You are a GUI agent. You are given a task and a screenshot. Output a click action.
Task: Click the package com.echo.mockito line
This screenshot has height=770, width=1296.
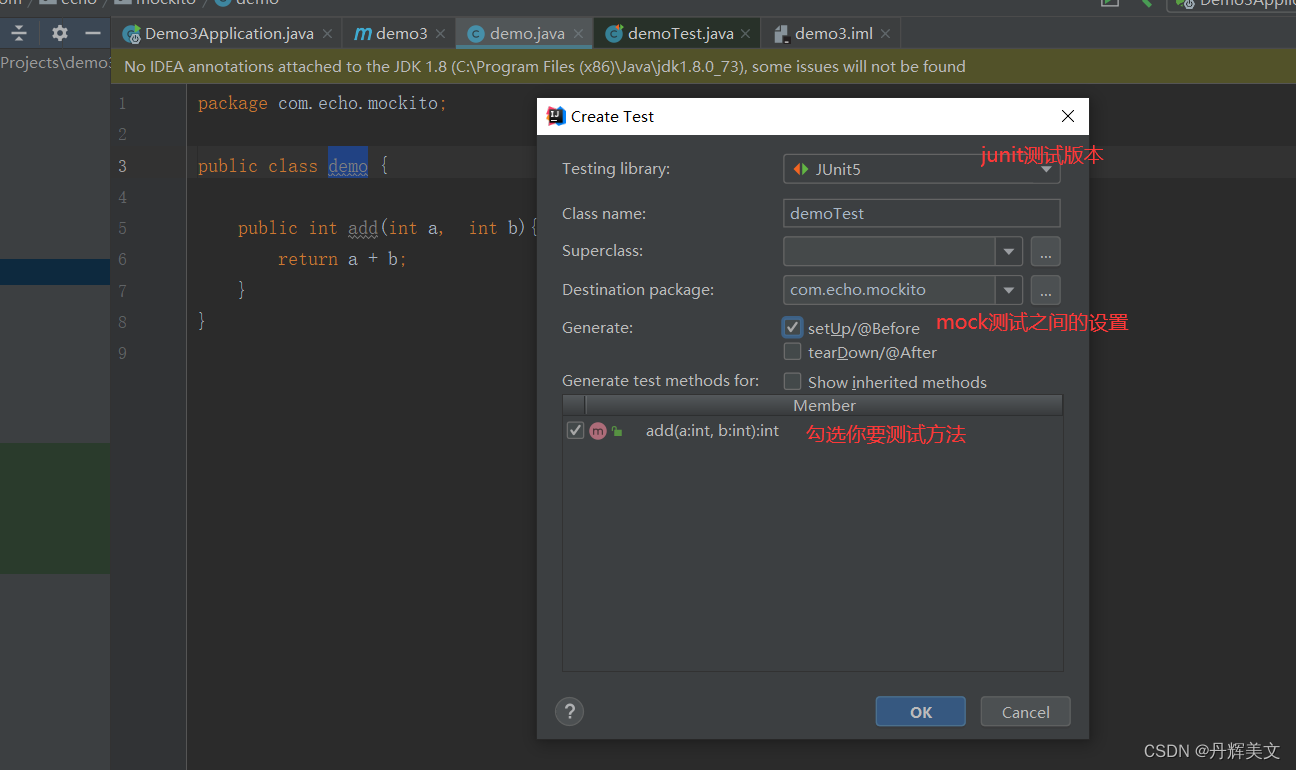click(322, 103)
